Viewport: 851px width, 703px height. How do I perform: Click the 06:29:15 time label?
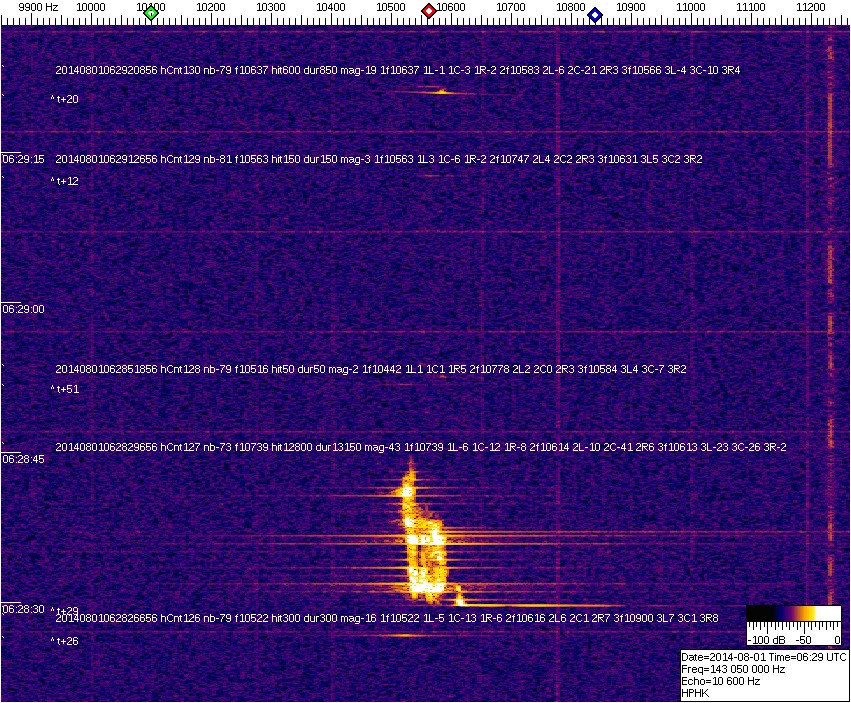23,159
